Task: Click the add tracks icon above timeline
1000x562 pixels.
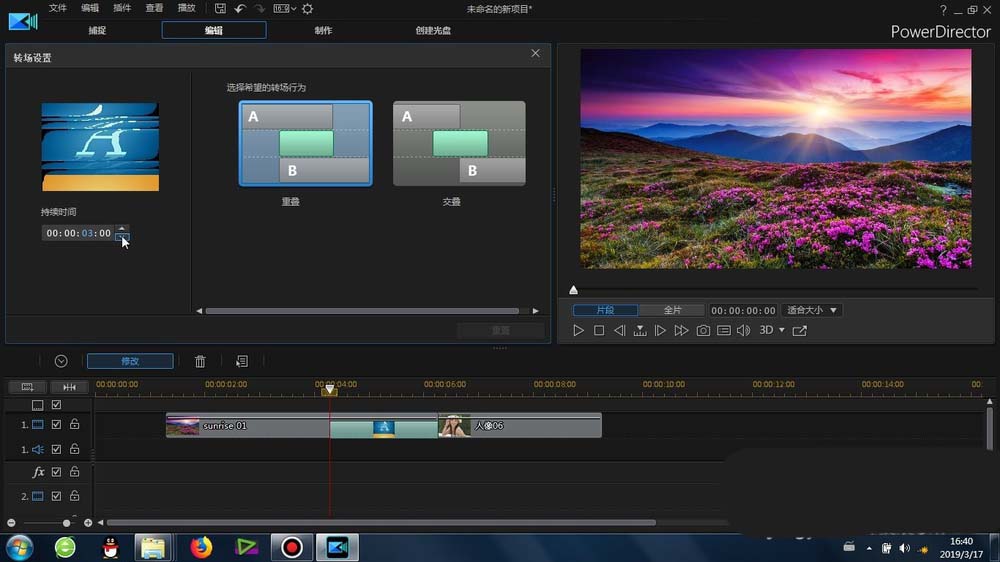Action: tap(27, 387)
